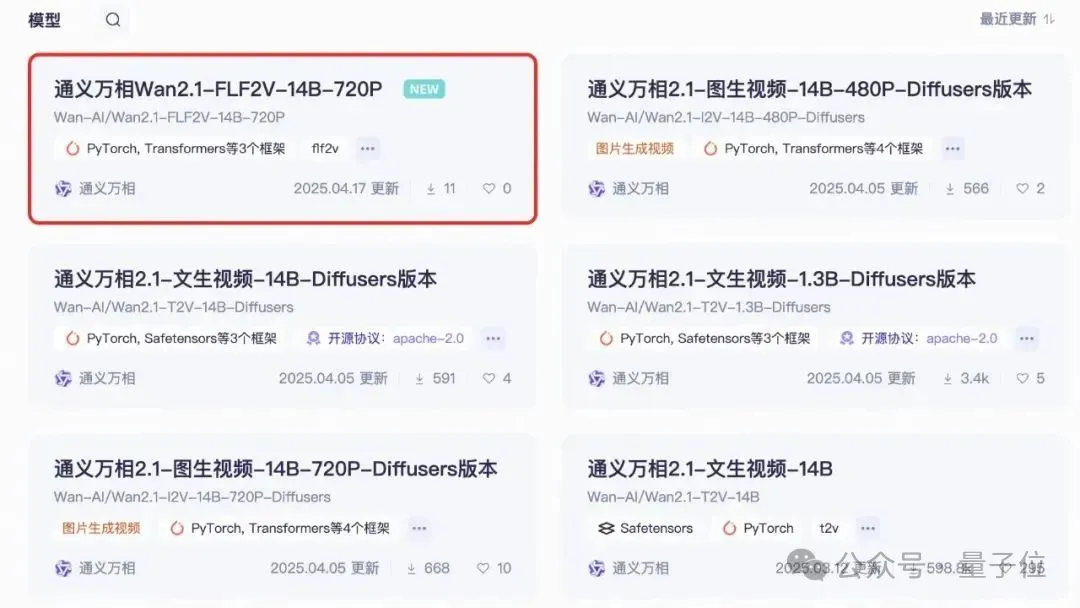Click the Wan-AI/Wan2.1-FLF2V-14B-720P path text
The width and height of the screenshot is (1080, 608).
pyautogui.click(x=169, y=117)
